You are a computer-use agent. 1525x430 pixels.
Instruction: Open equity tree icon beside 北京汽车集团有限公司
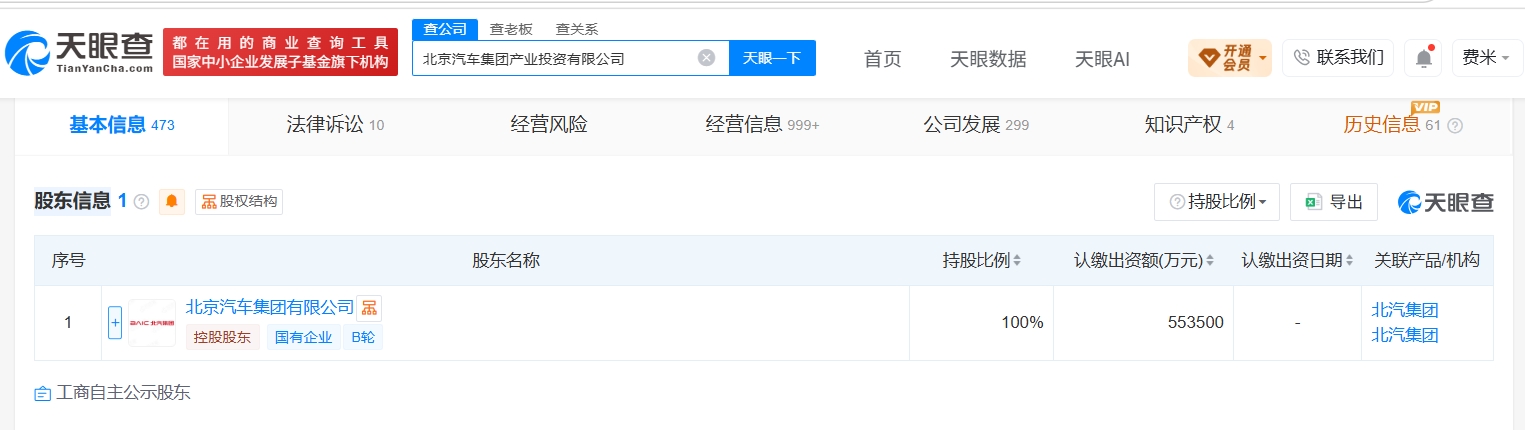[x=370, y=308]
